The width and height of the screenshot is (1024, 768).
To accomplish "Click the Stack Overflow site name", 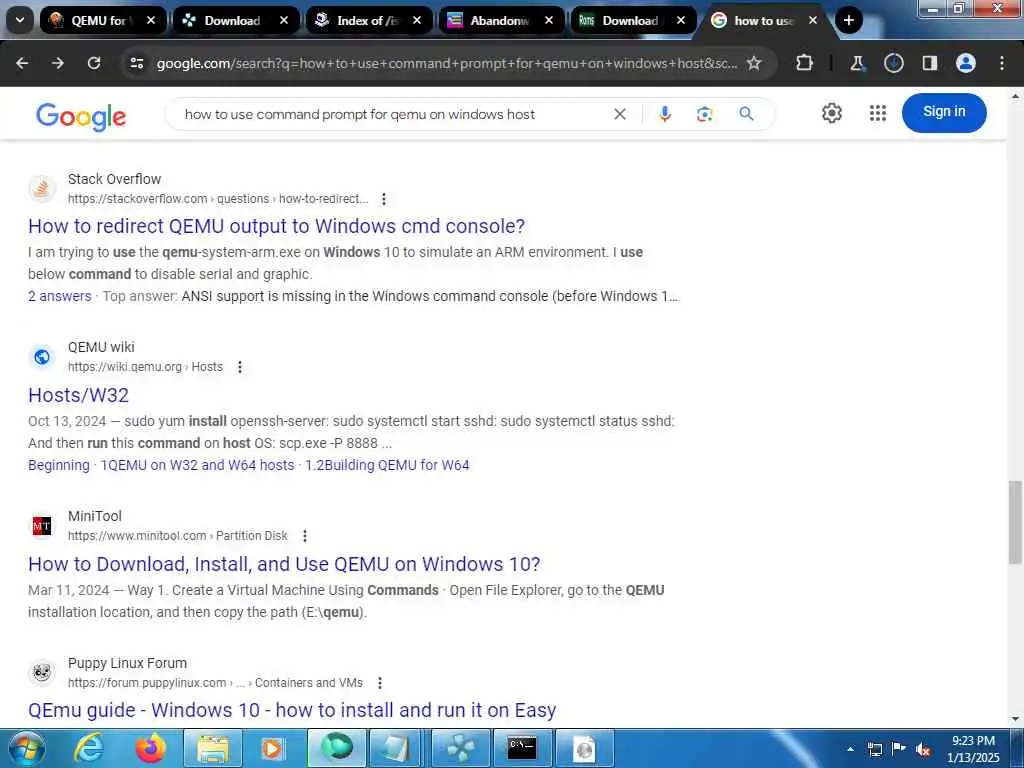I will coord(114,179).
